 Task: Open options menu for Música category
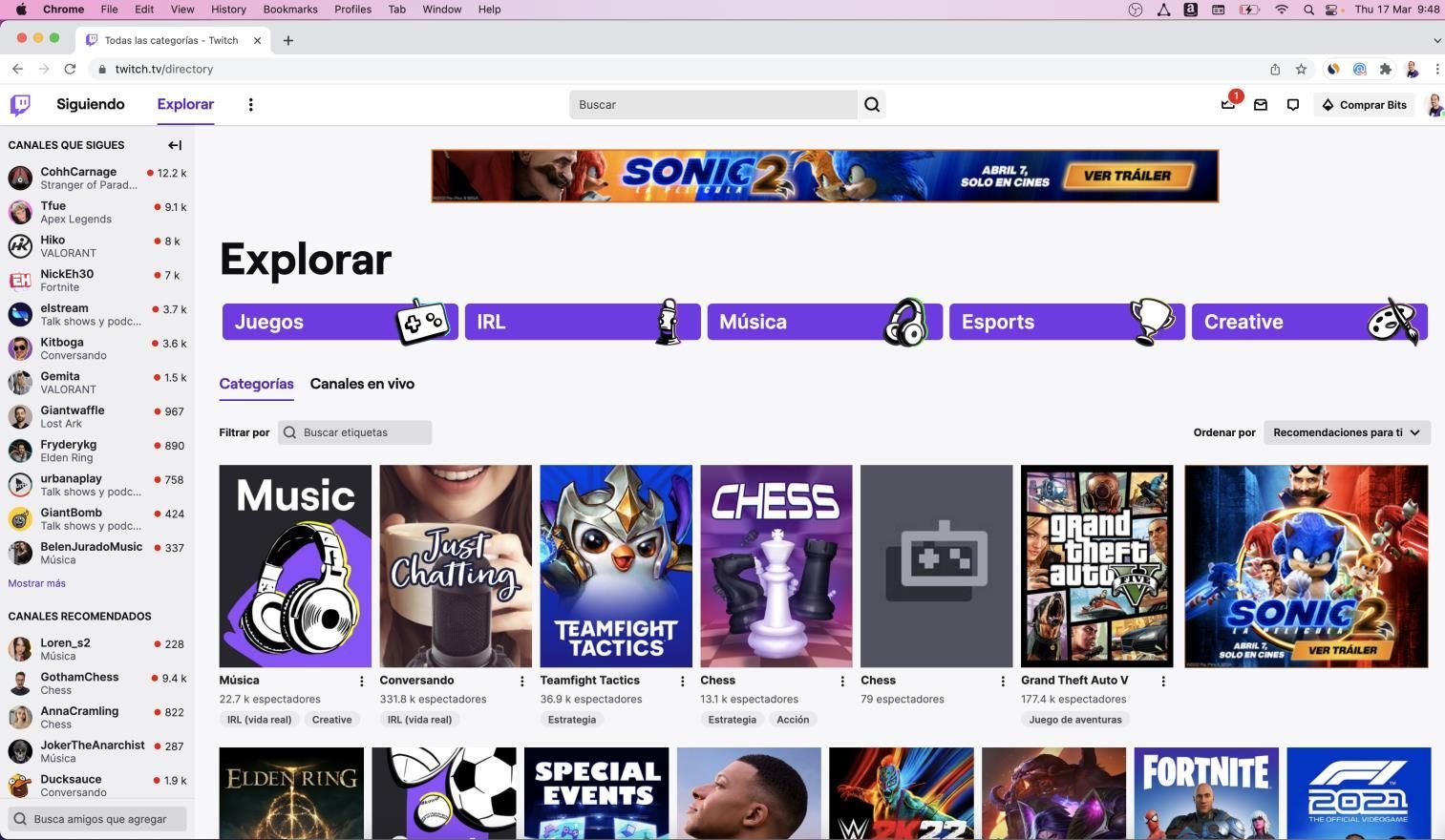(361, 681)
